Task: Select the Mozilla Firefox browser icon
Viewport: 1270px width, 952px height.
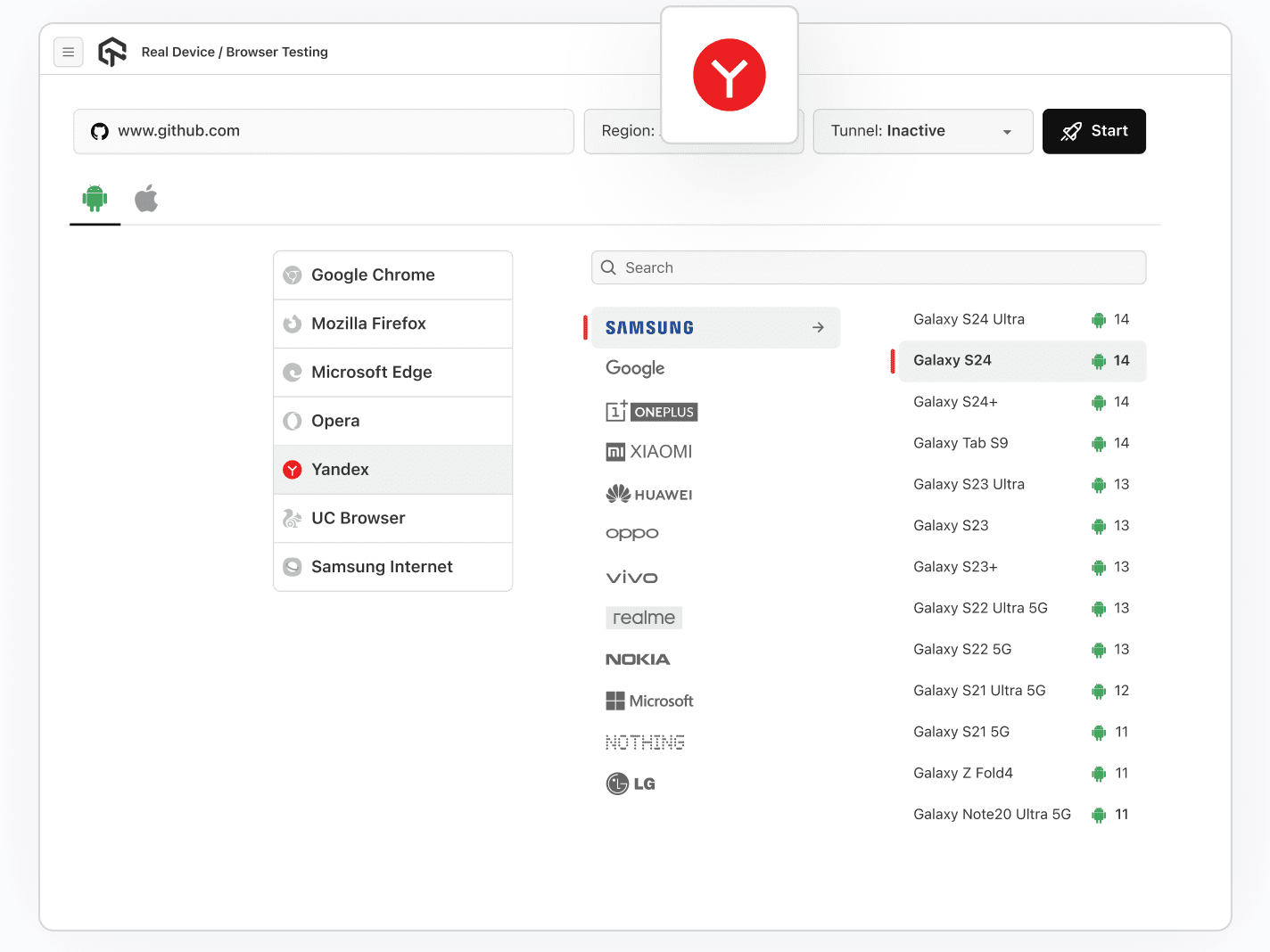Action: coord(293,324)
